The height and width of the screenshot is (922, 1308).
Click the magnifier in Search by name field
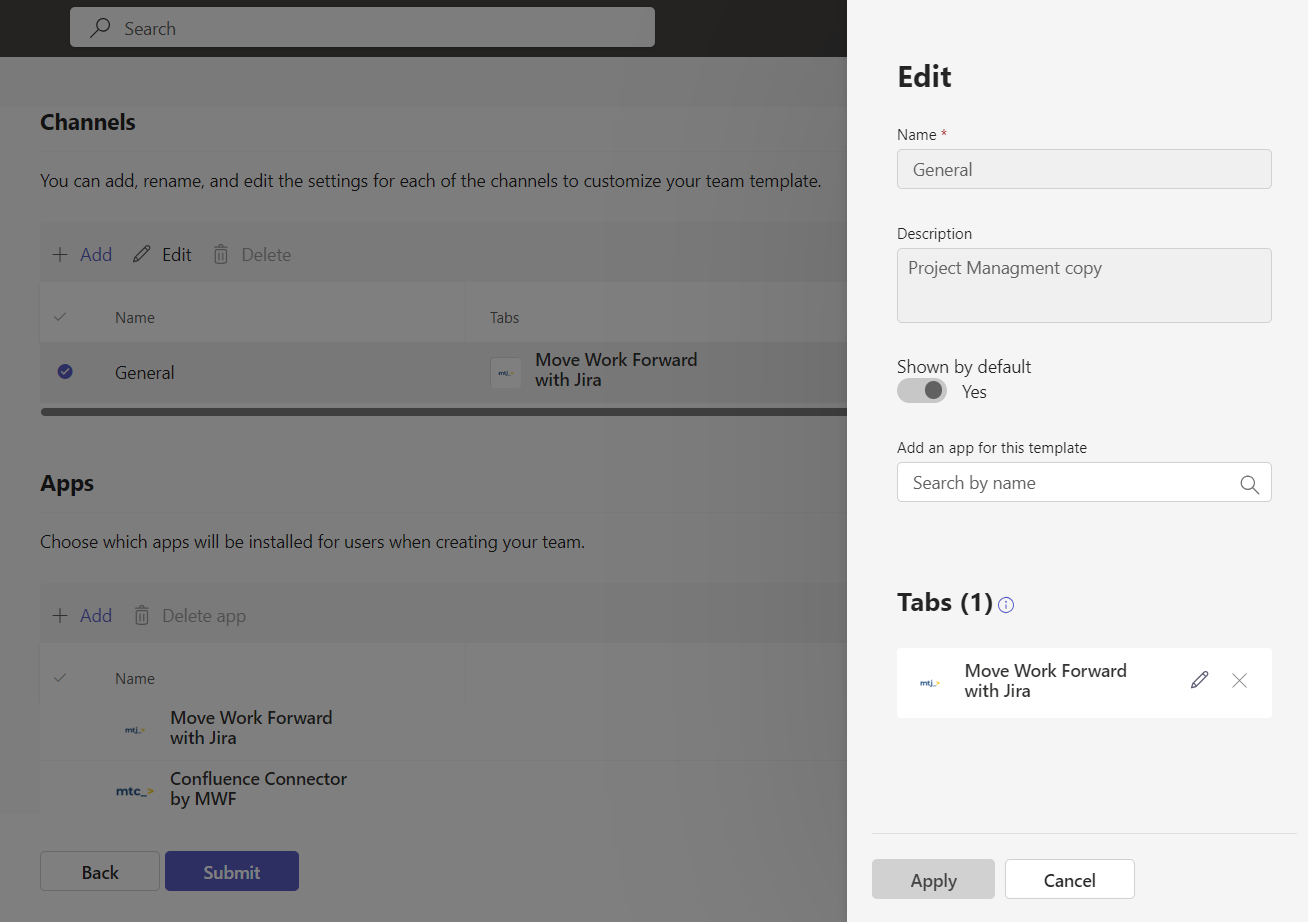[x=1249, y=484]
